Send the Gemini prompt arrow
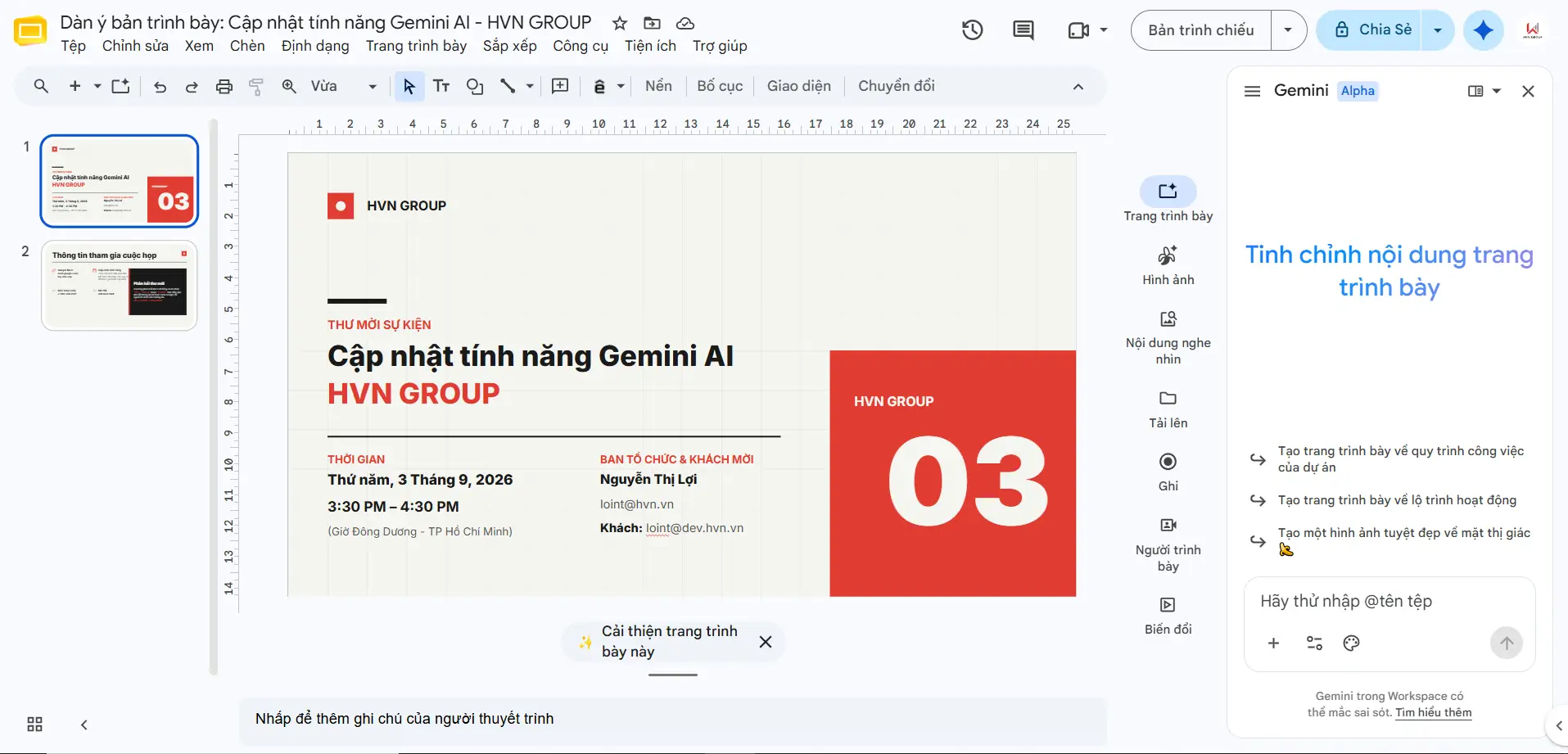Screen dimensions: 1568x754 click(x=1506, y=643)
